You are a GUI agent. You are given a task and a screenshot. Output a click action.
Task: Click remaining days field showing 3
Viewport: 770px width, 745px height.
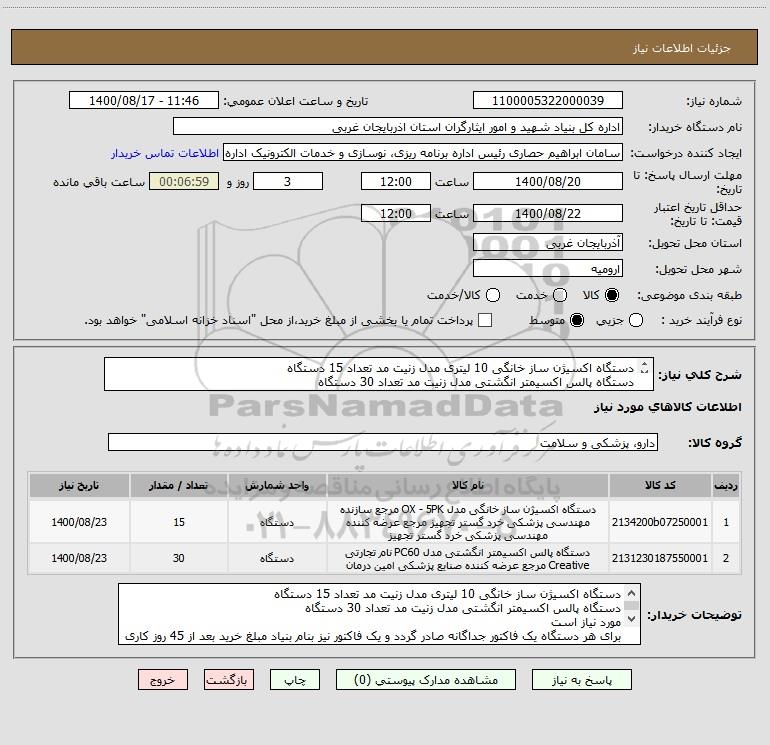point(288,181)
